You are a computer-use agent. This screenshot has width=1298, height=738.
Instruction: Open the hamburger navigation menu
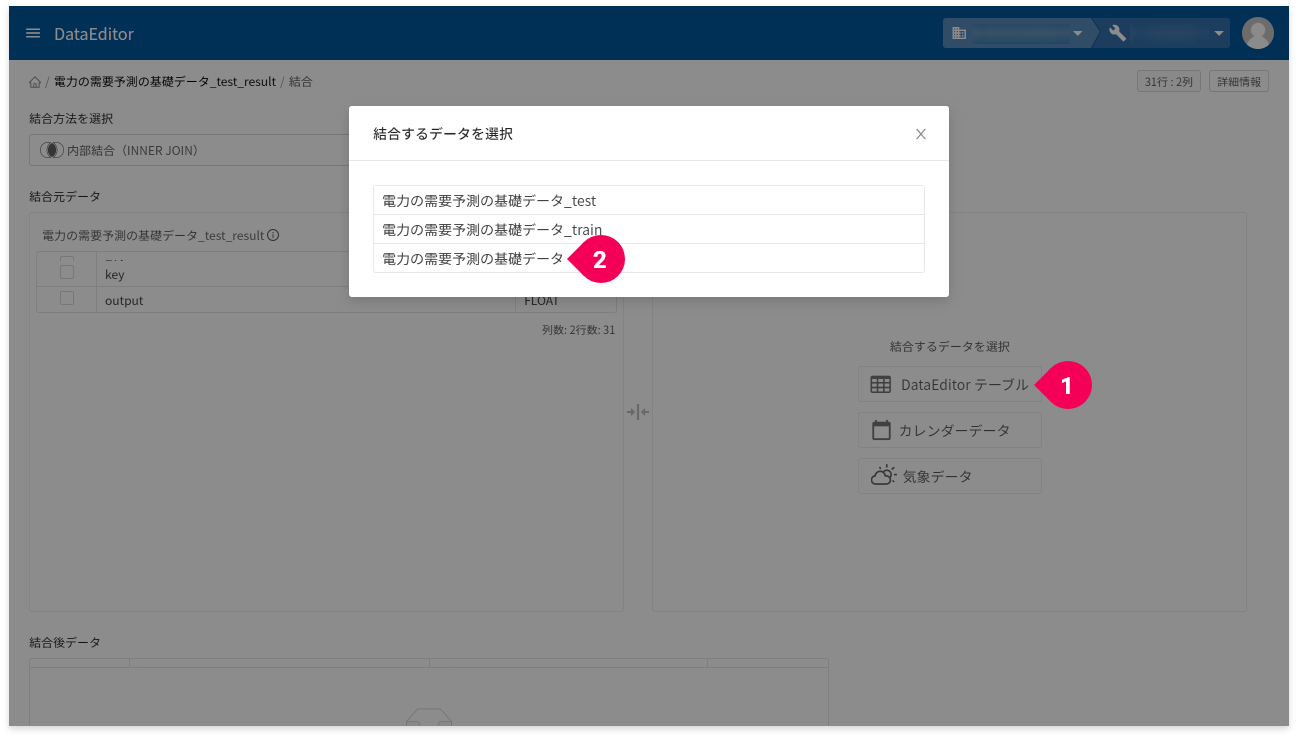(x=33, y=34)
